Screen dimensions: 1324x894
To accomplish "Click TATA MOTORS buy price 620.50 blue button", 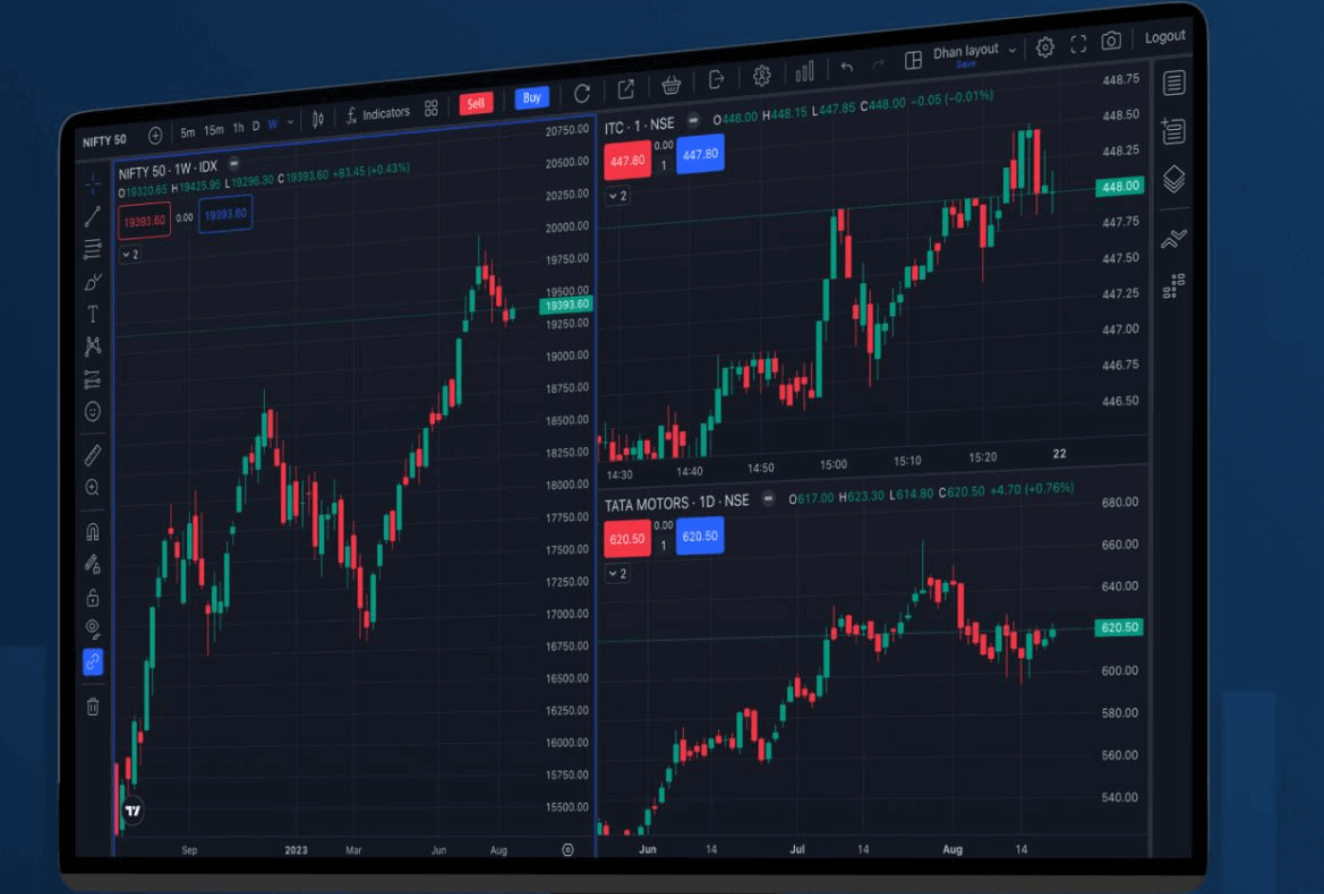I will [x=700, y=536].
